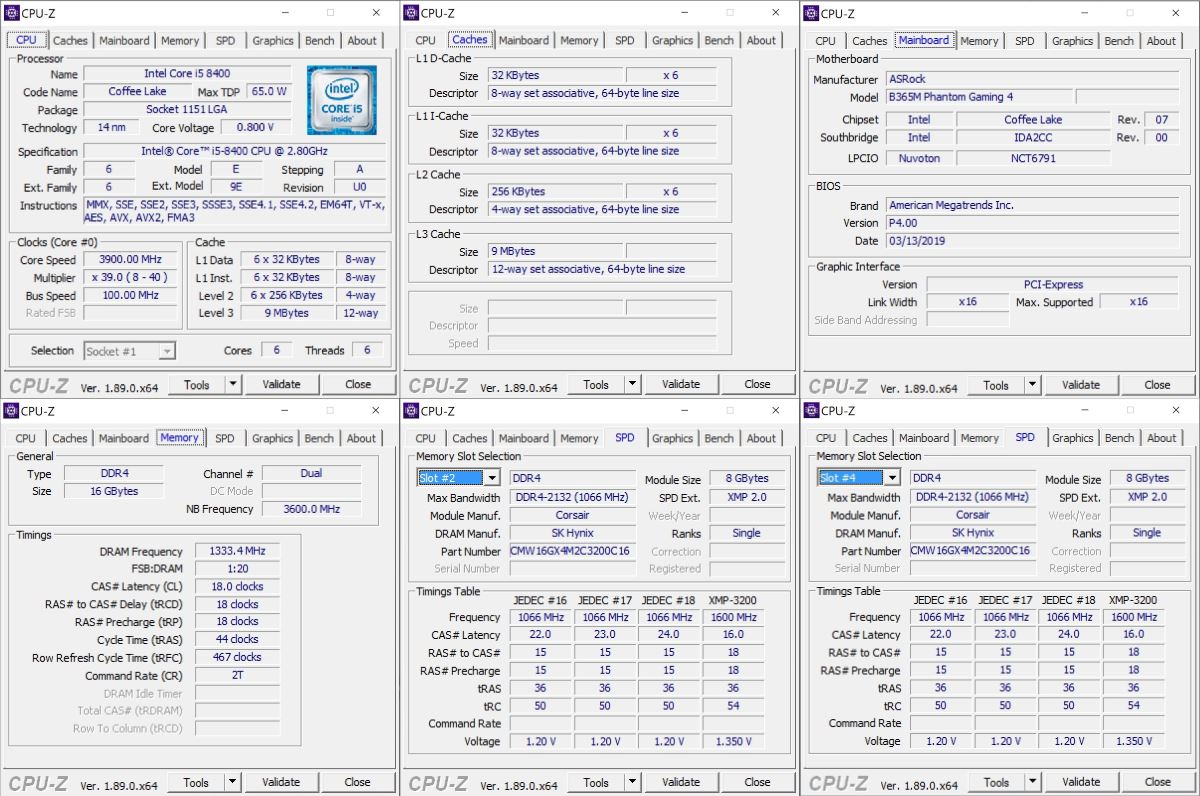Switch to SPD tab in Memory window

point(225,439)
